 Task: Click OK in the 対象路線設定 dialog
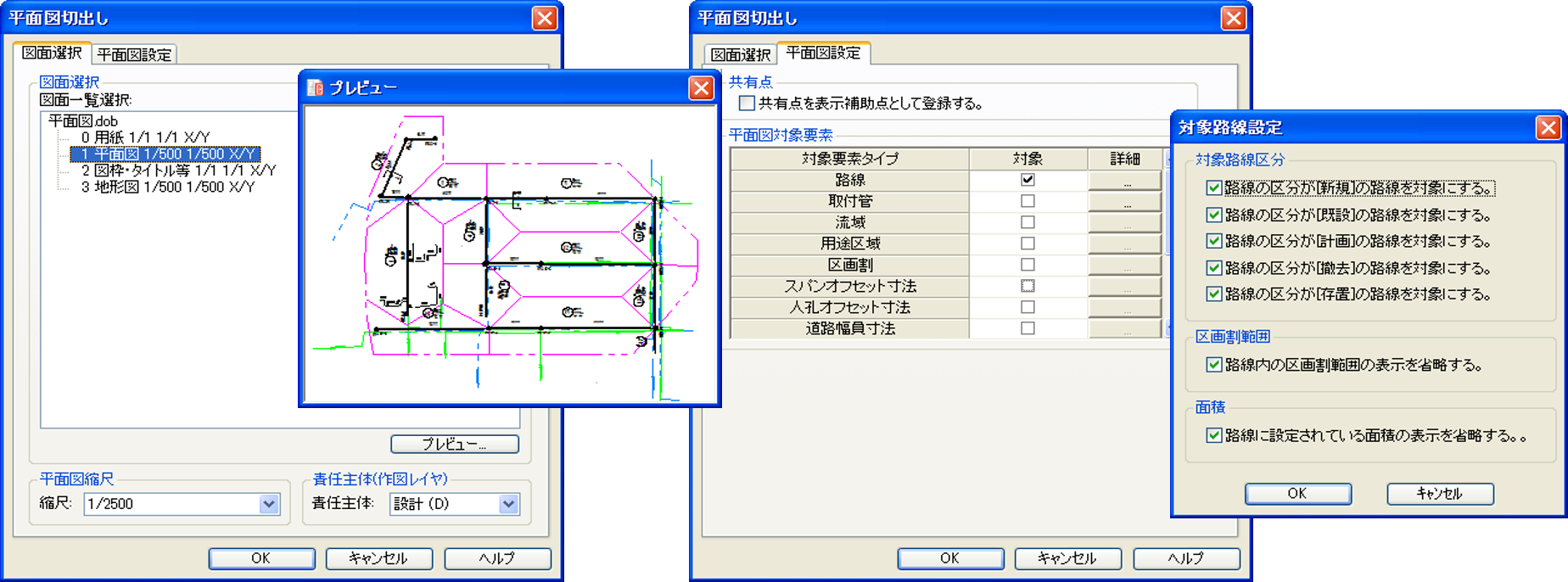[1297, 494]
